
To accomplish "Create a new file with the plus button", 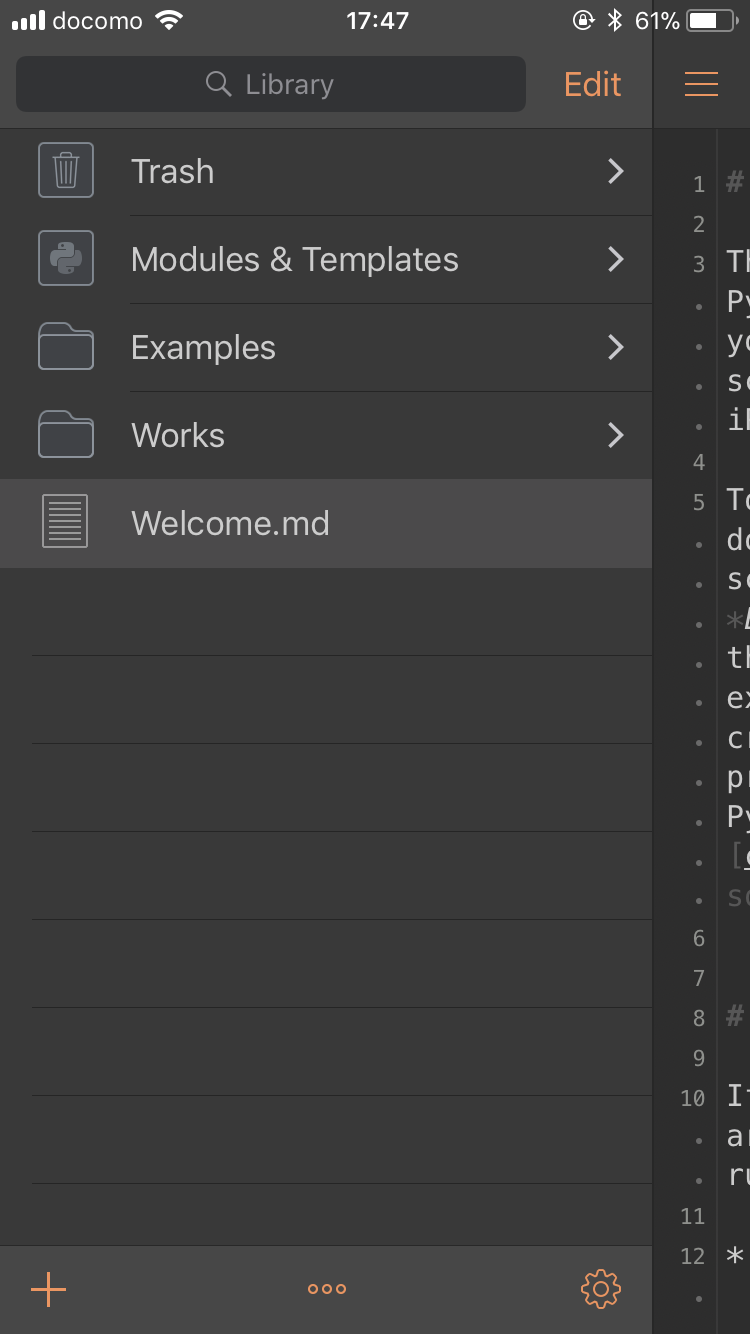I will [x=47, y=1289].
